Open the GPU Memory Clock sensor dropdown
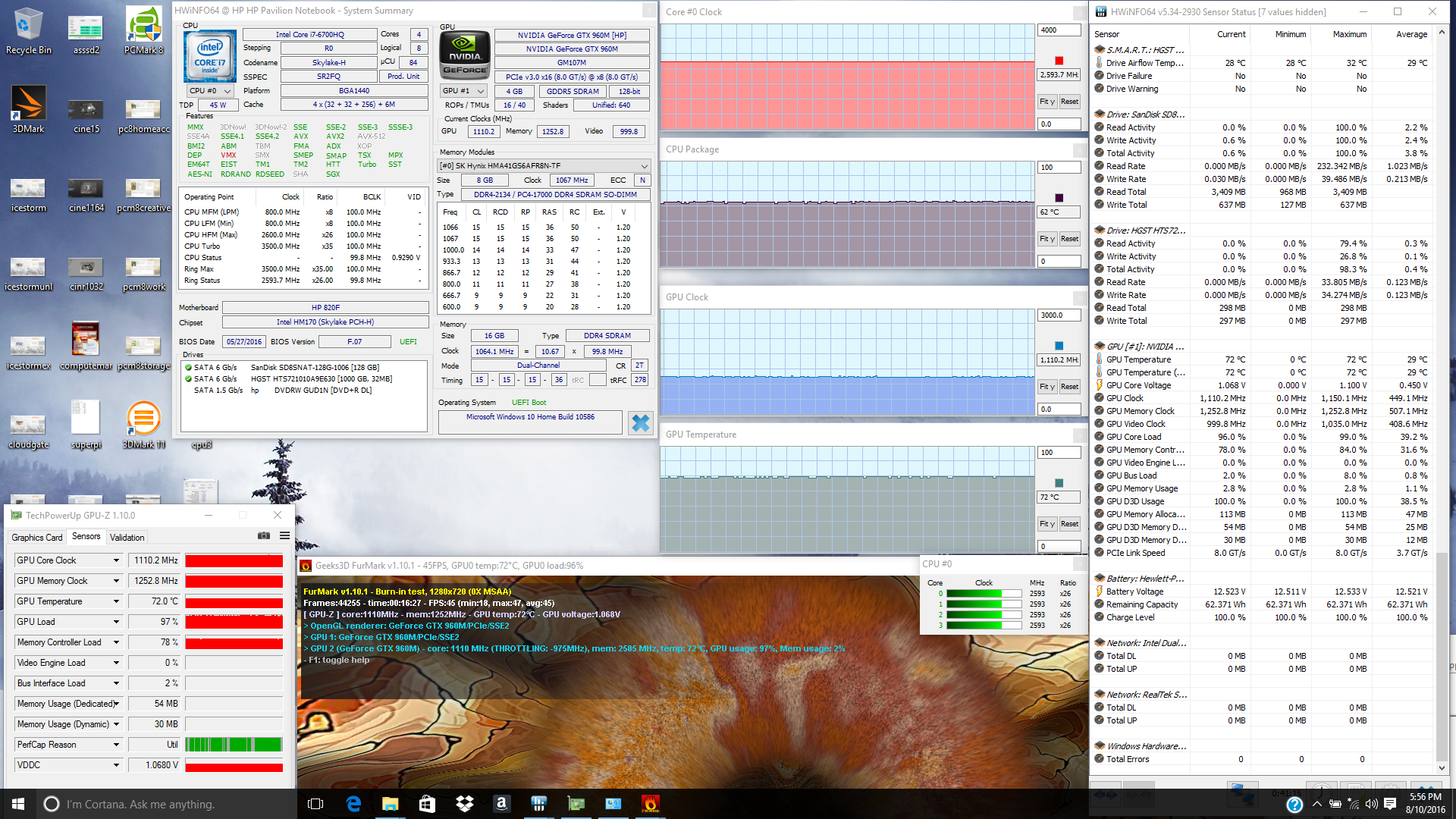The image size is (1456, 819). pyautogui.click(x=116, y=581)
